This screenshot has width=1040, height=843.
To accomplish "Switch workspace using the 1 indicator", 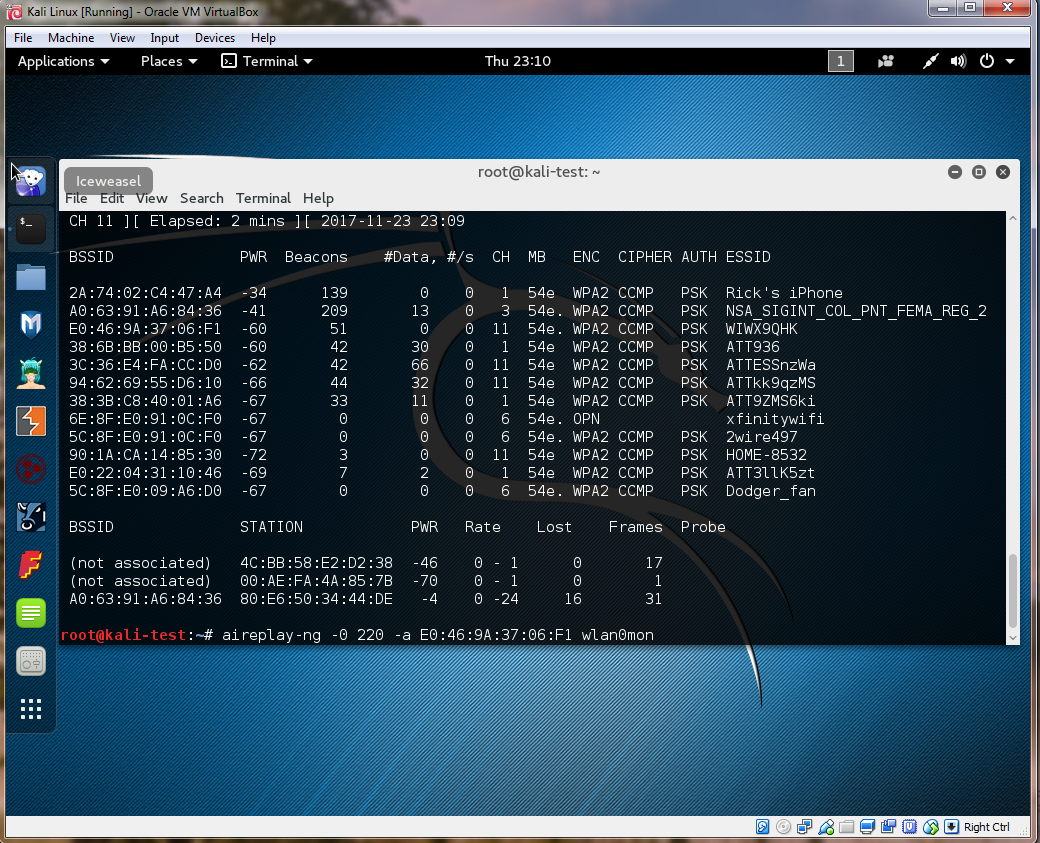I will [840, 61].
